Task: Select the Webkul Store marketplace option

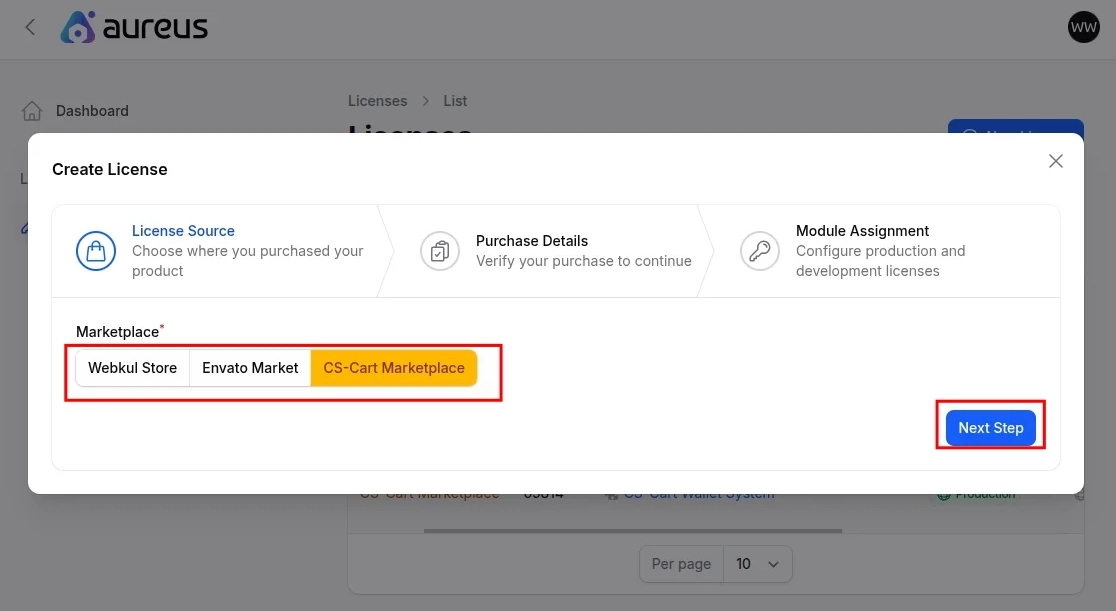Action: point(132,367)
